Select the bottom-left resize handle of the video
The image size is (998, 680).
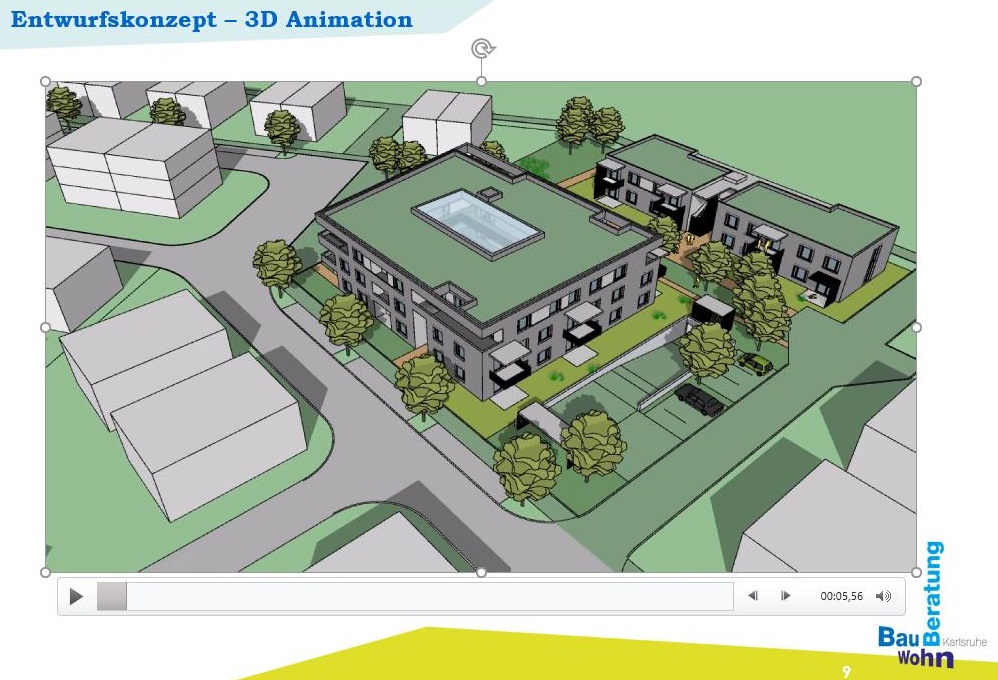click(x=45, y=572)
